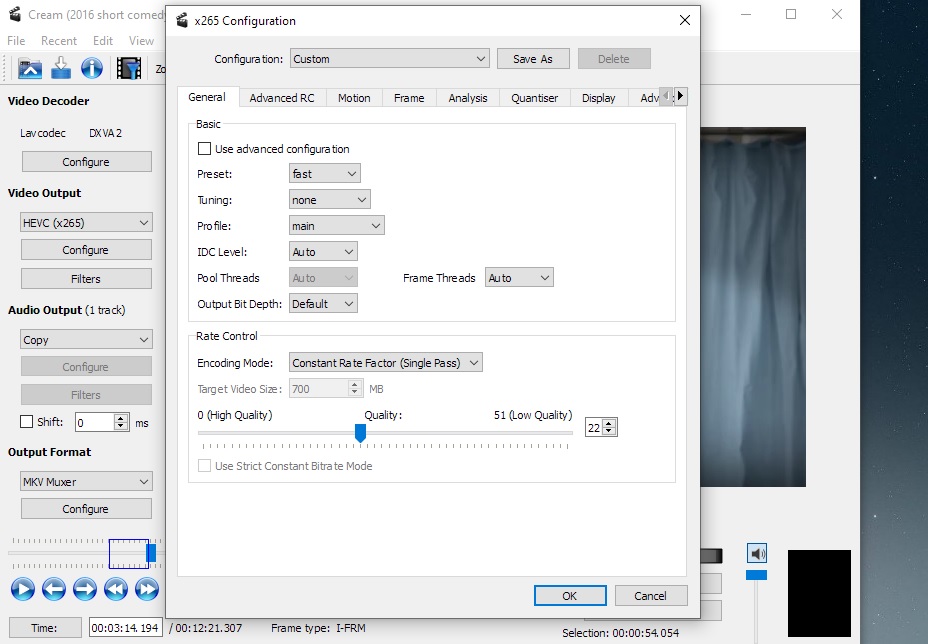928x644 pixels.
Task: Switch to the General tab
Action: [x=207, y=97]
